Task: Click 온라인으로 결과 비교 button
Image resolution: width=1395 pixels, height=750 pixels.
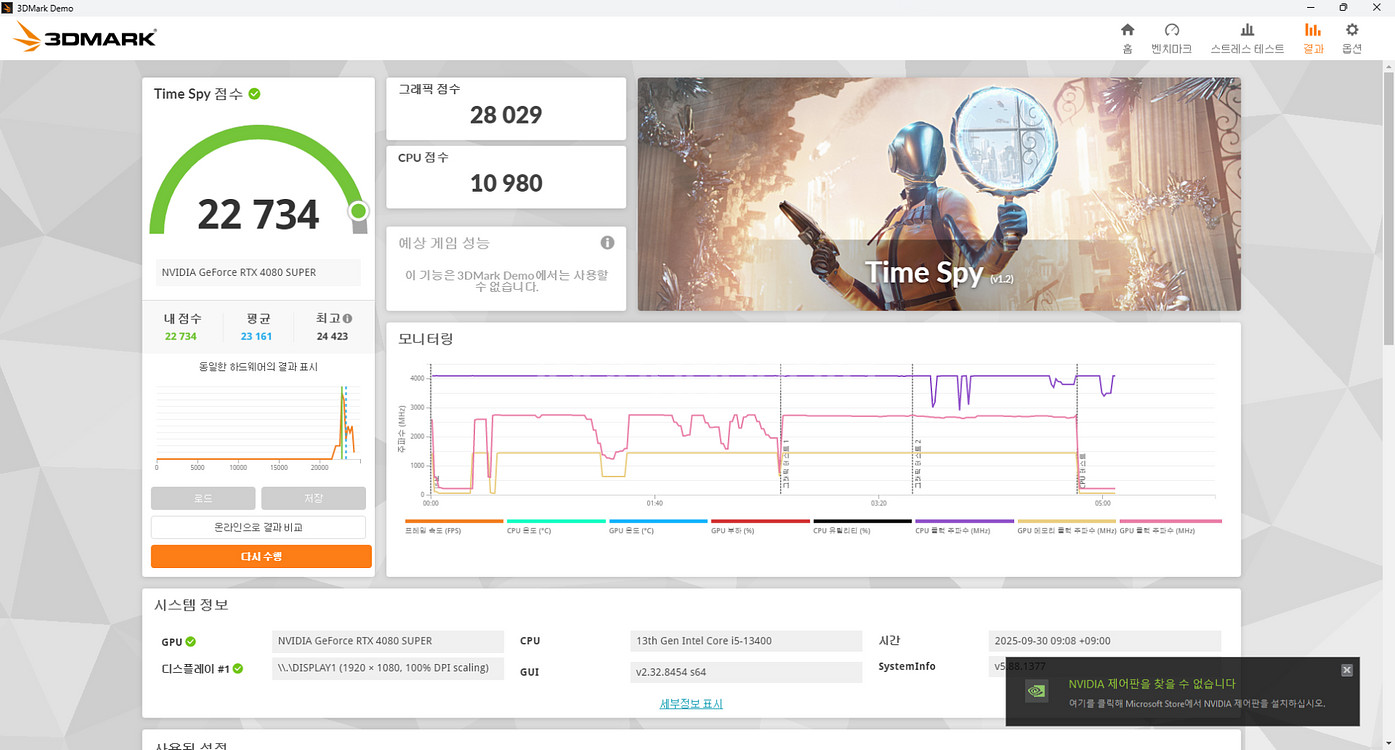Action: [258, 527]
